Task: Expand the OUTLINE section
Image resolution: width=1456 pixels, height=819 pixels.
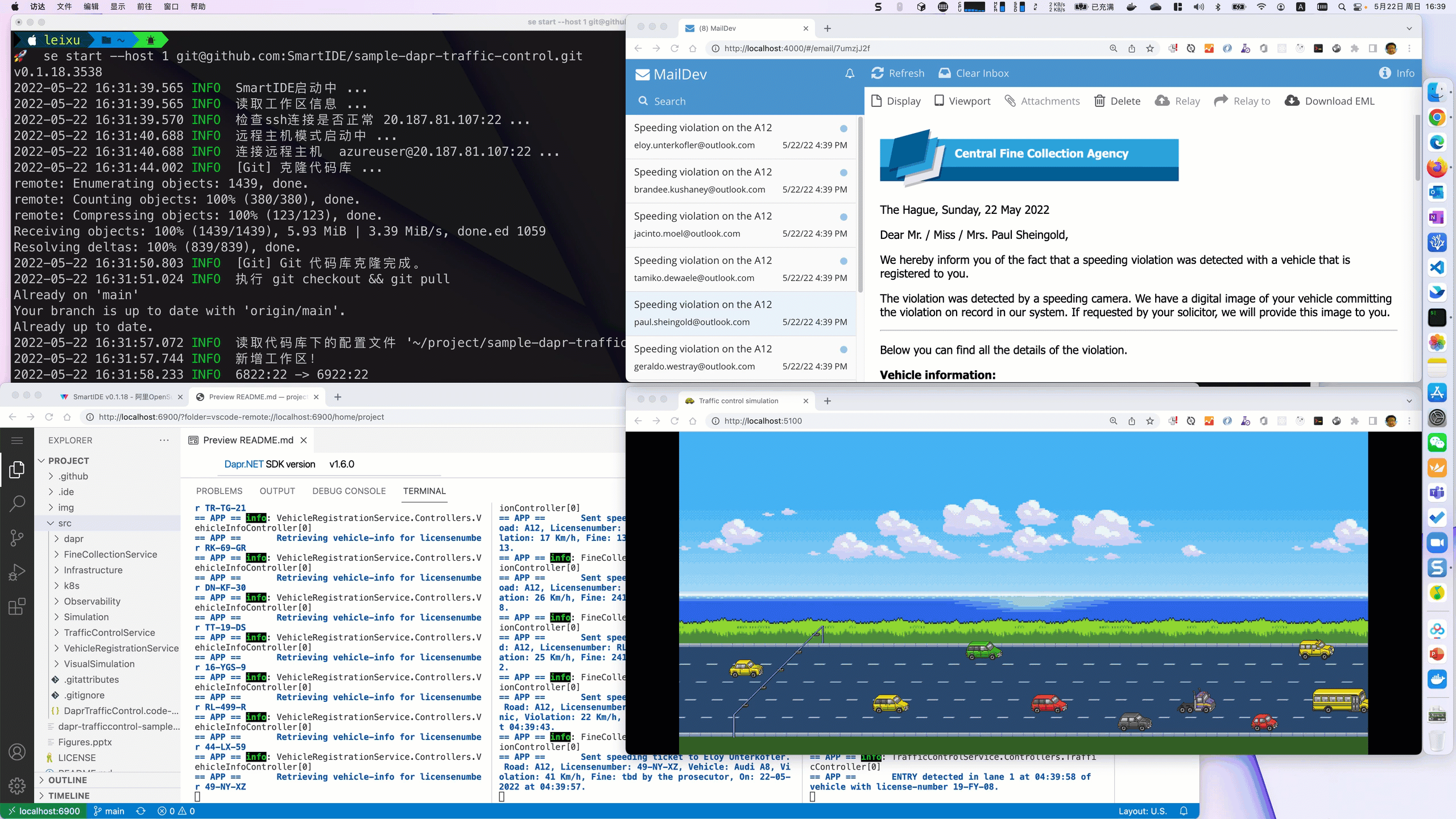Action: pos(67,780)
